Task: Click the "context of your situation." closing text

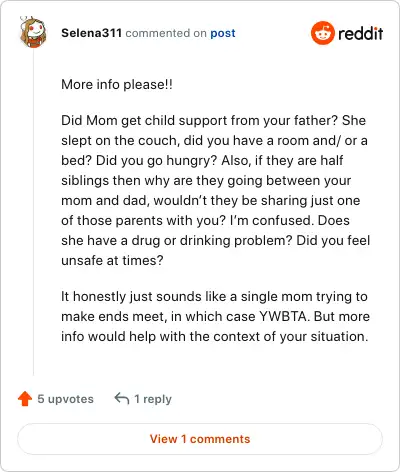Action: 291,336
